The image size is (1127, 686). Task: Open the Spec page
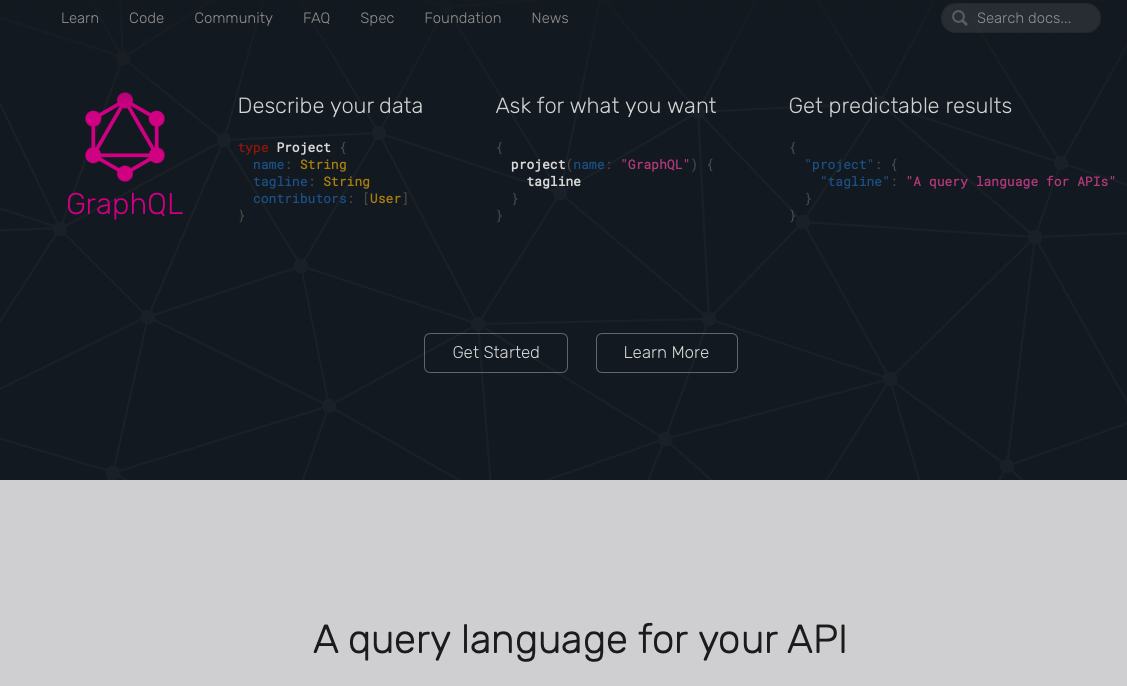[x=377, y=17]
